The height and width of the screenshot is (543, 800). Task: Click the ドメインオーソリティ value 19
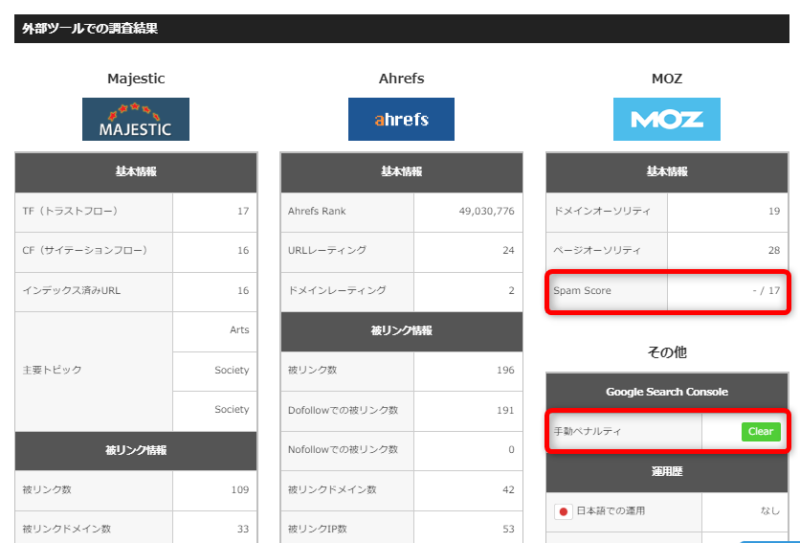click(x=774, y=211)
